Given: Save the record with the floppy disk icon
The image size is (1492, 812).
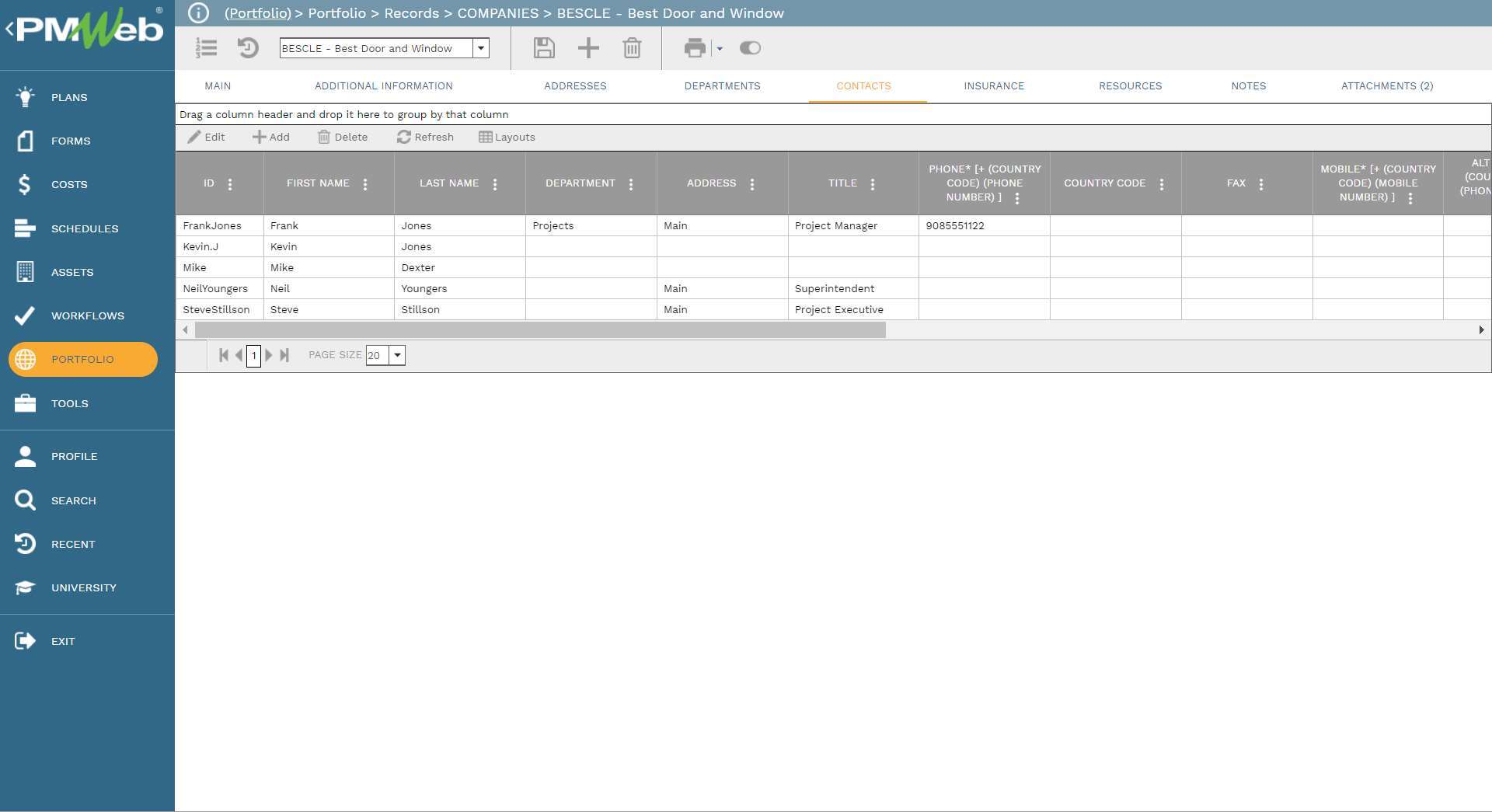Looking at the screenshot, I should click(x=544, y=48).
